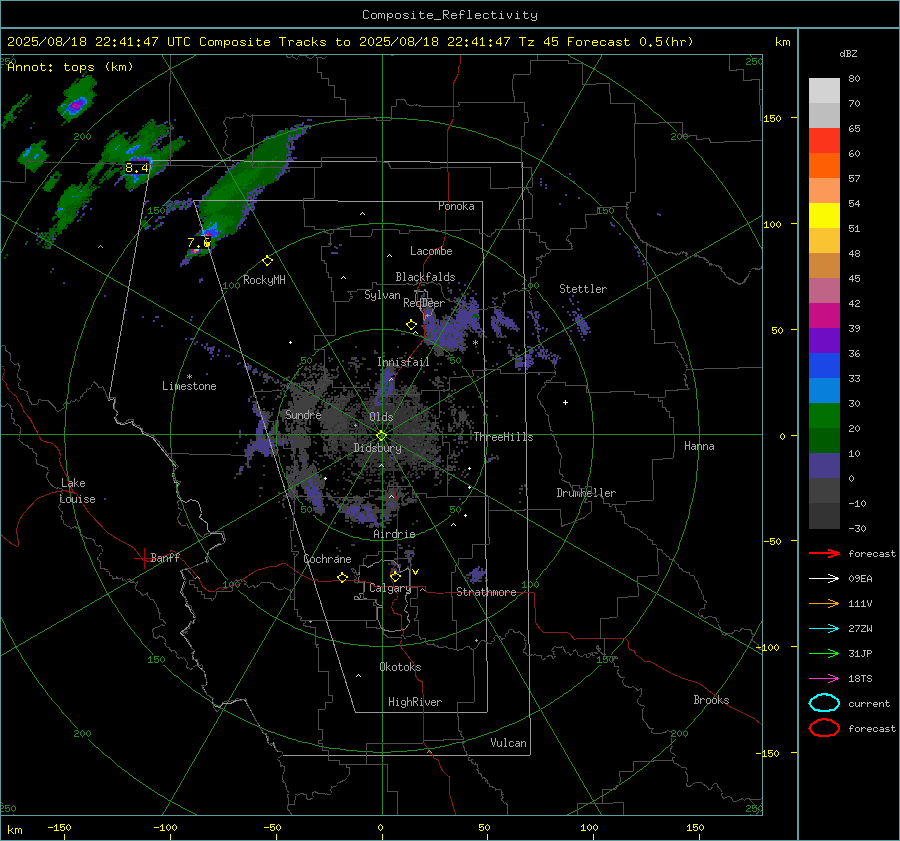900x841 pixels.
Task: Click the white 09EA arrow in legend
Action: click(x=824, y=579)
